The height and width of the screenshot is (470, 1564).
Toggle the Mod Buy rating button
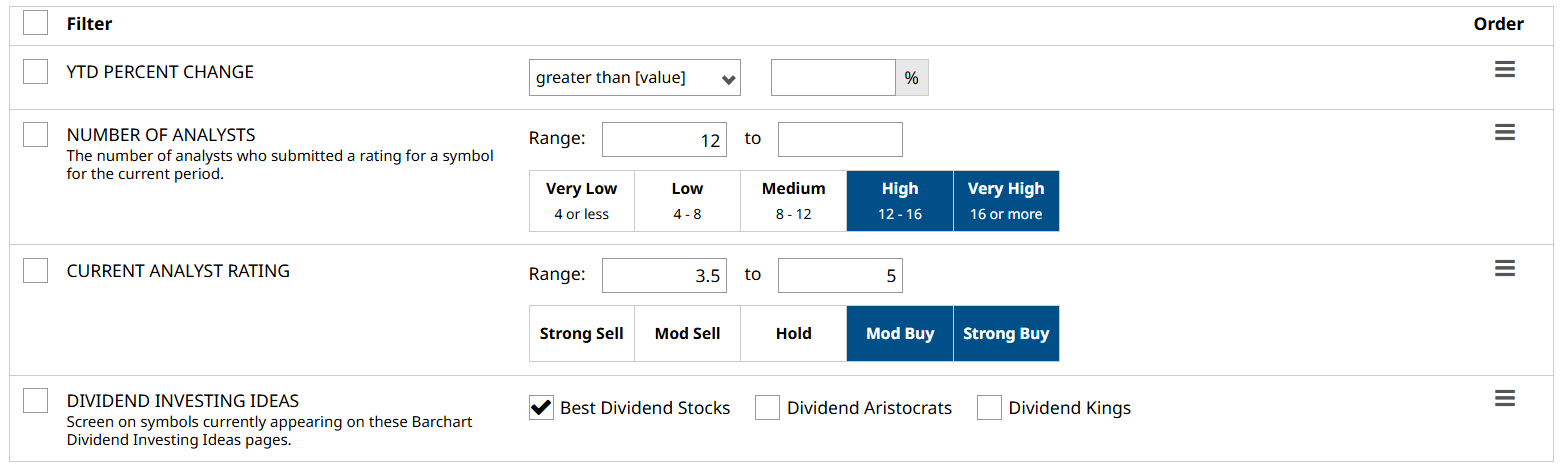point(899,333)
